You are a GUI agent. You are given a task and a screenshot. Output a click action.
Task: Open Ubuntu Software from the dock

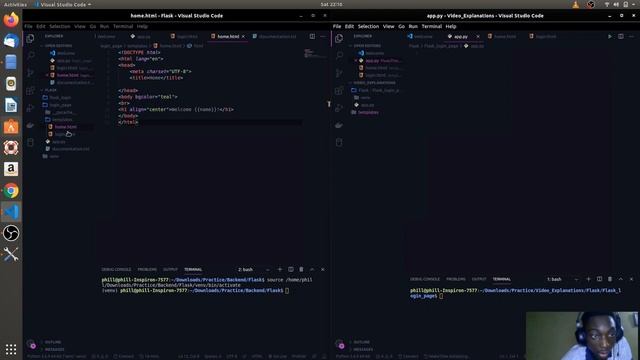coord(11,127)
